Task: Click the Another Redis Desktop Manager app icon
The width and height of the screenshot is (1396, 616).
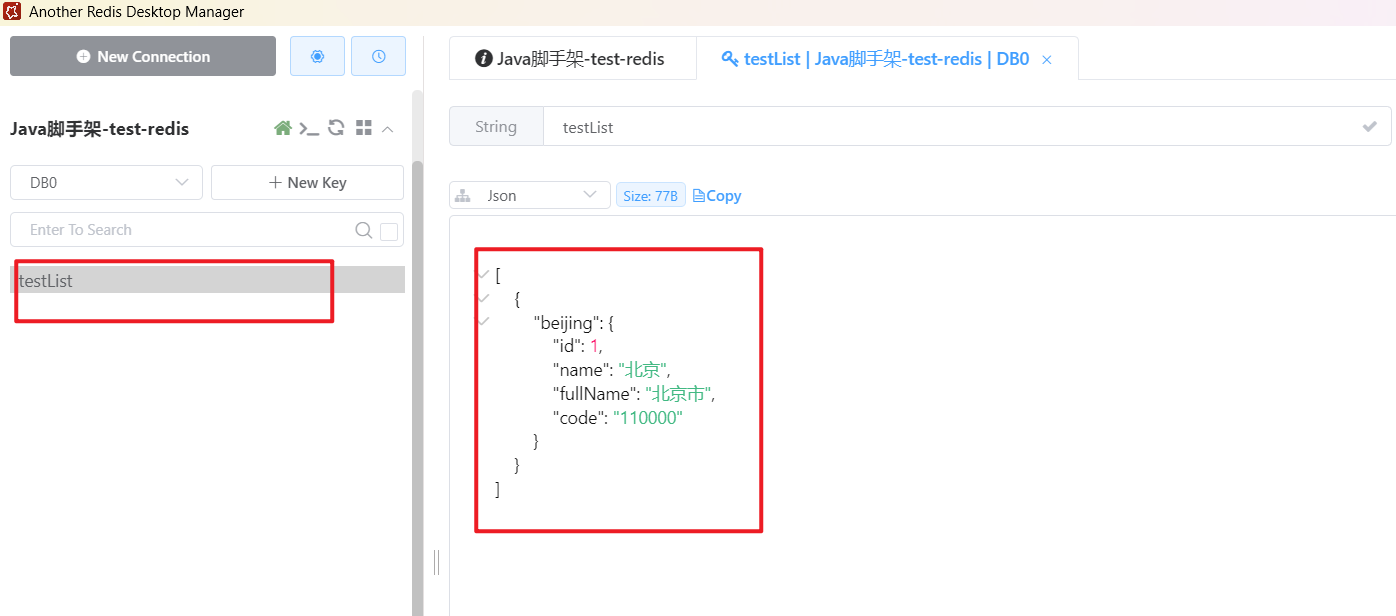Action: [12, 12]
